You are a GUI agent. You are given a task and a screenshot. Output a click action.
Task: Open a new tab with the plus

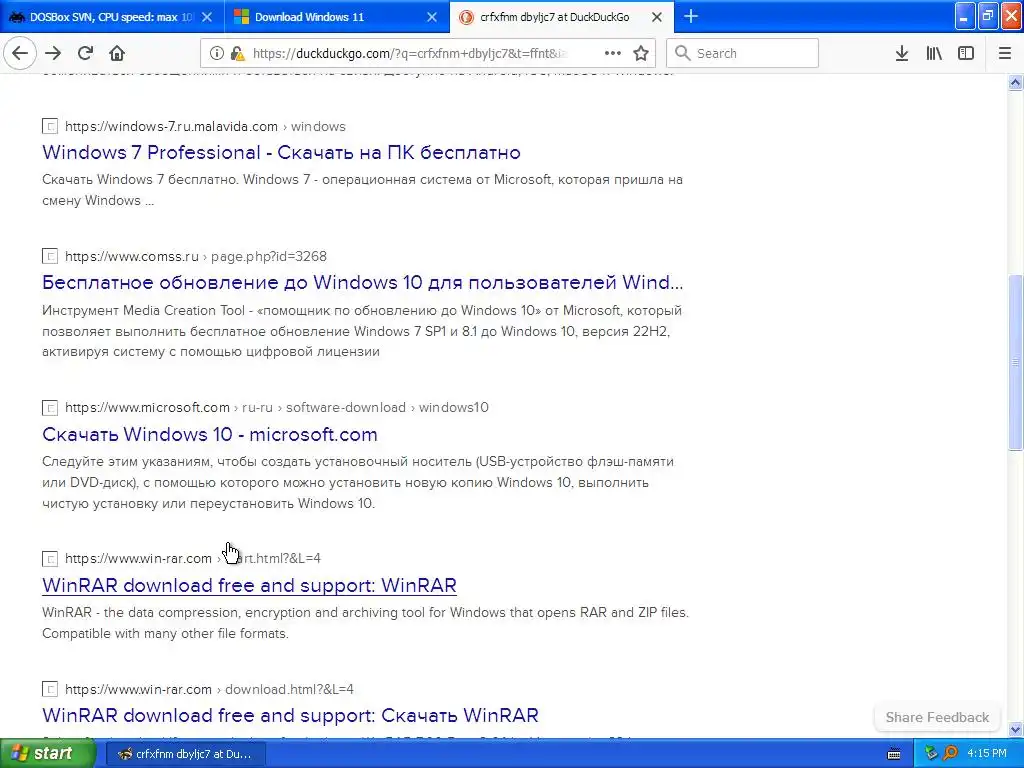(691, 16)
